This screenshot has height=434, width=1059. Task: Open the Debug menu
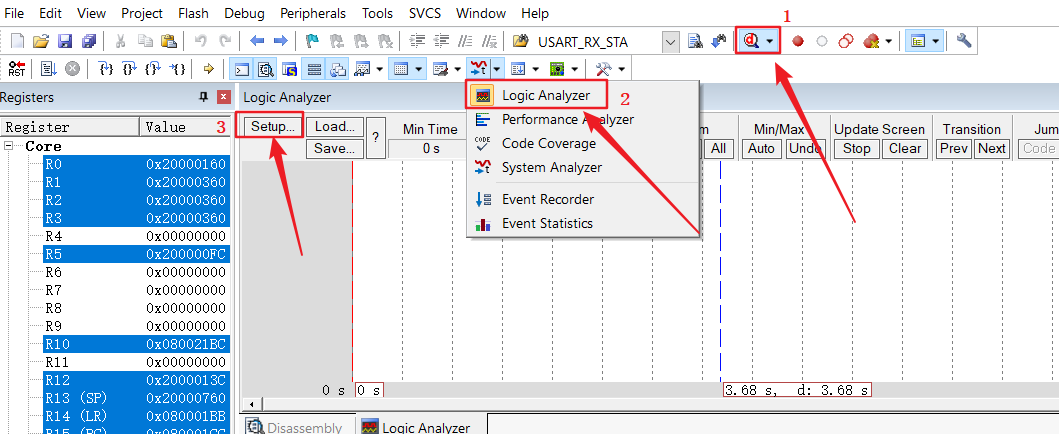(x=244, y=13)
